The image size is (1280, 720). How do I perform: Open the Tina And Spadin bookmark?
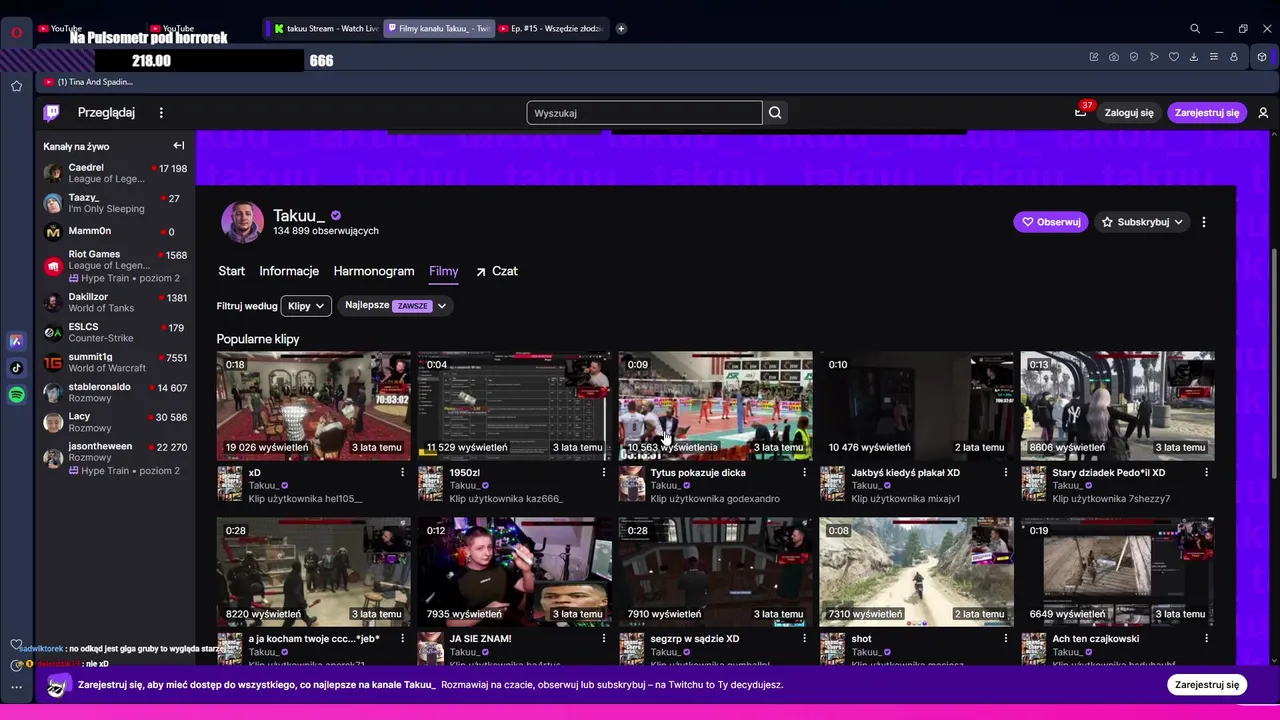click(88, 82)
